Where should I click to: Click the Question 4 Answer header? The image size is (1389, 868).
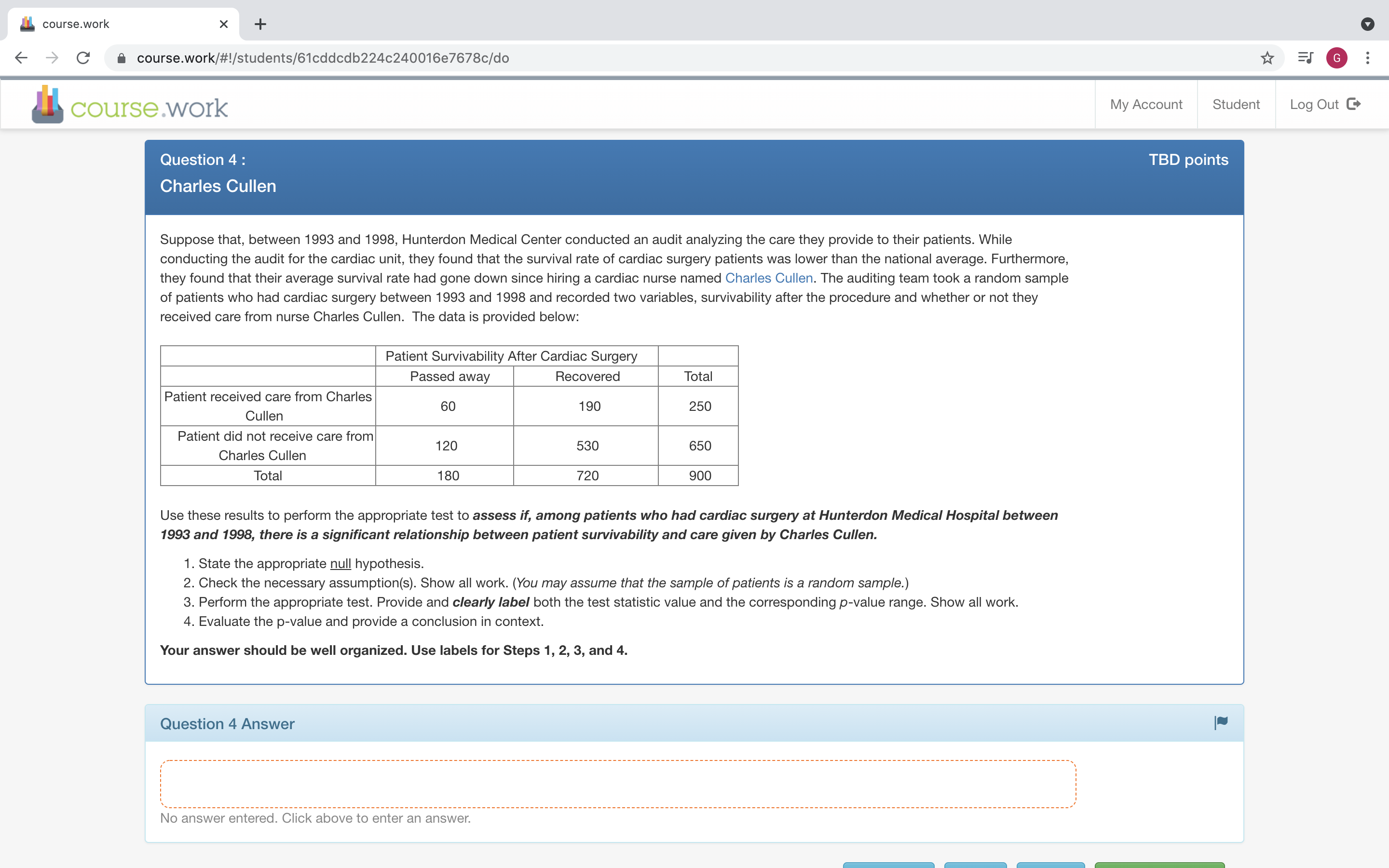227,723
